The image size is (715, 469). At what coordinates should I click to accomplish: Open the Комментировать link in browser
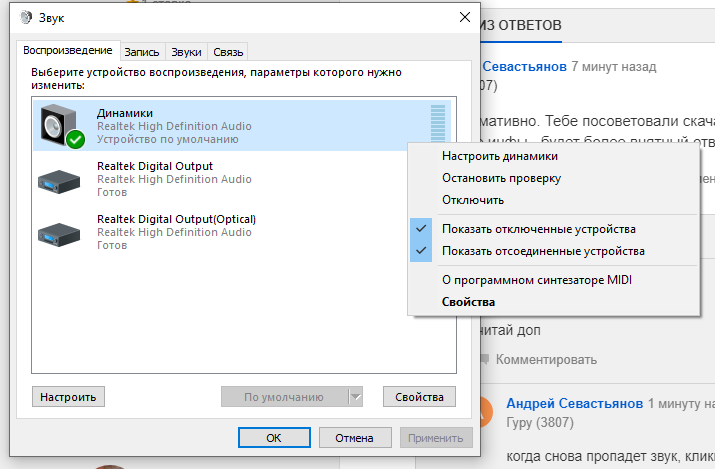click(x=546, y=359)
